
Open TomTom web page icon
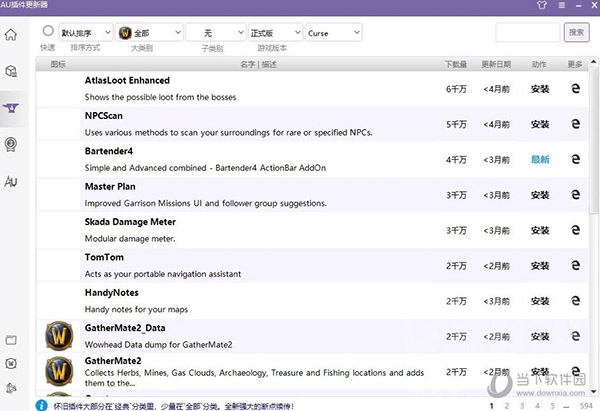575,265
